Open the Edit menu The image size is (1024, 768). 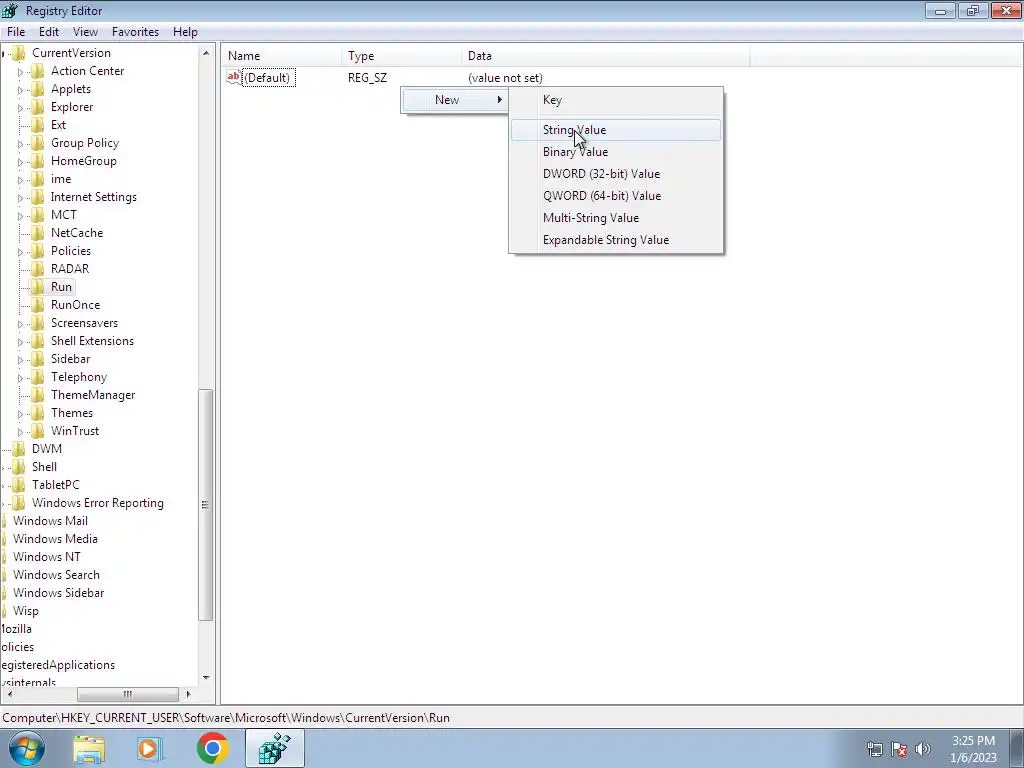click(x=48, y=32)
